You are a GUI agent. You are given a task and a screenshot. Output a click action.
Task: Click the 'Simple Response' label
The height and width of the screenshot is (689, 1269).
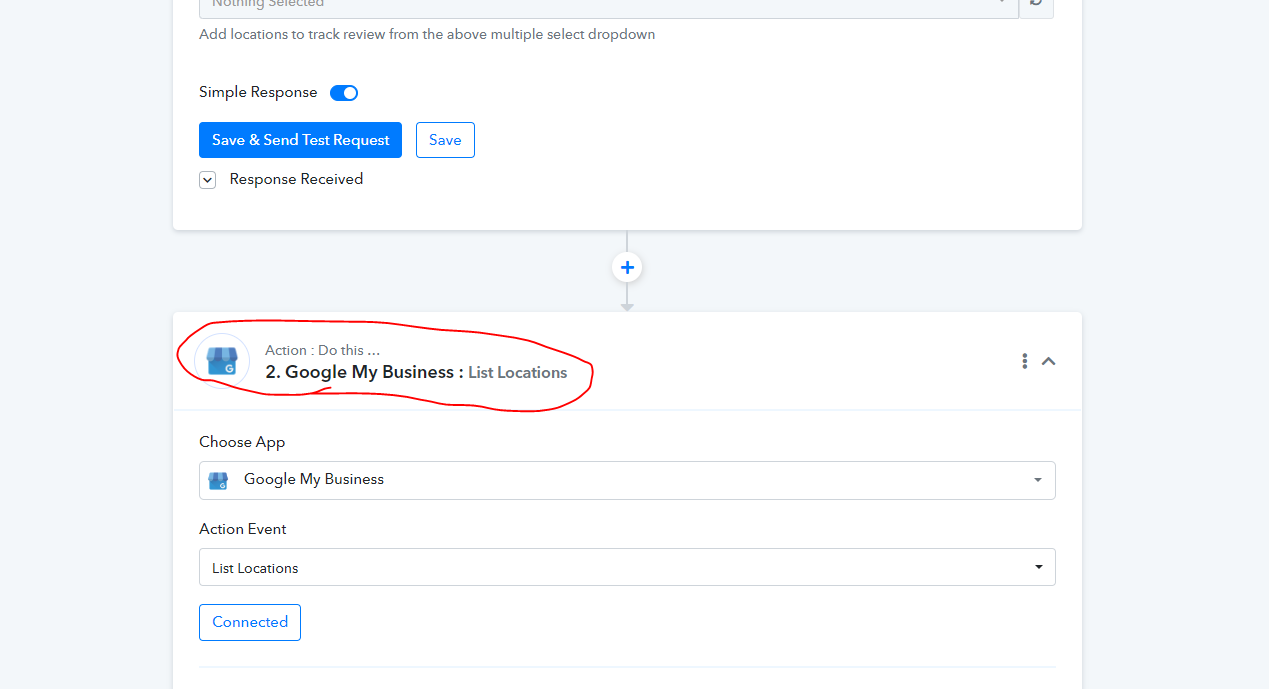(x=258, y=92)
